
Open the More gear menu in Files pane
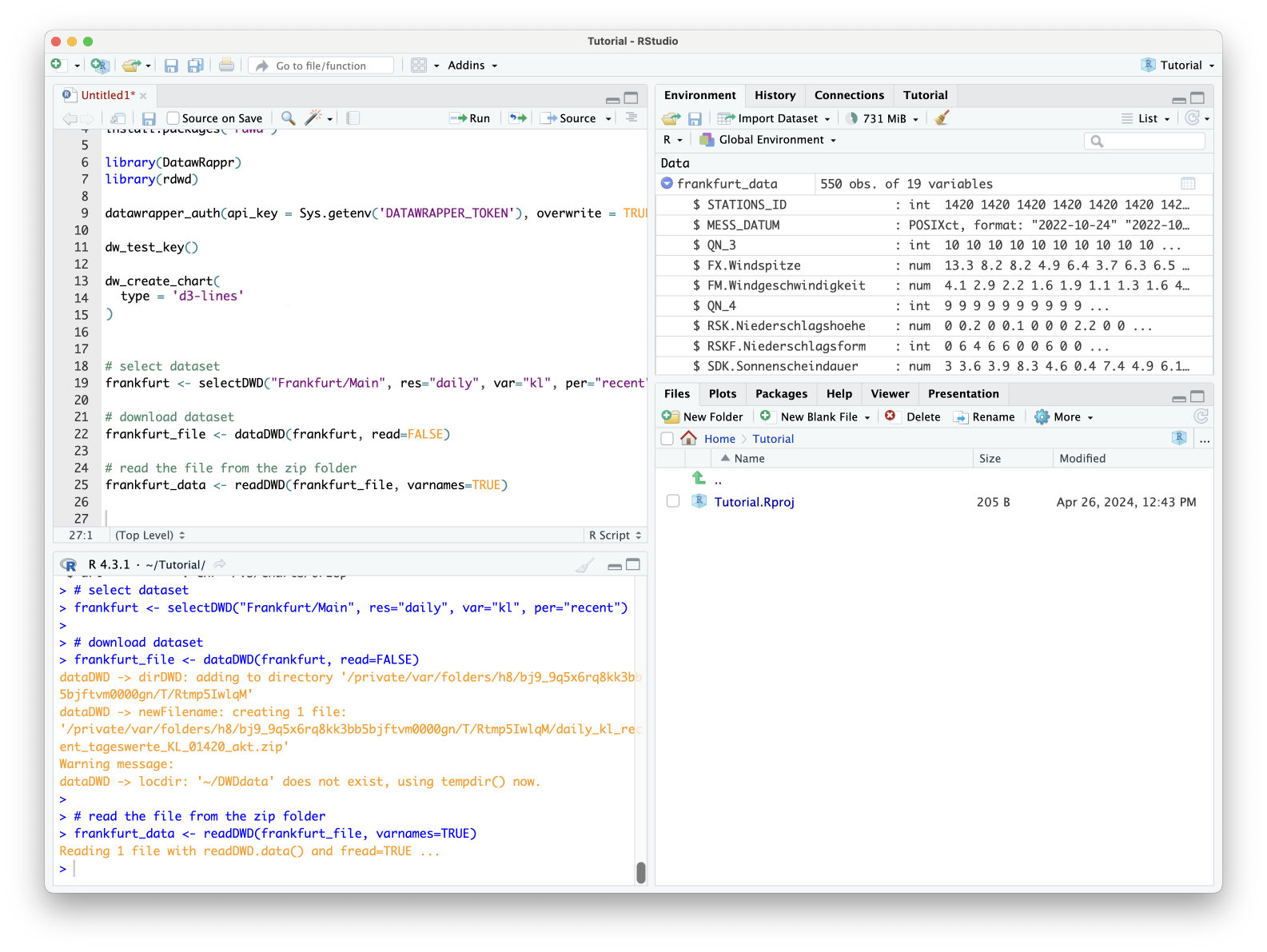[x=1064, y=416]
